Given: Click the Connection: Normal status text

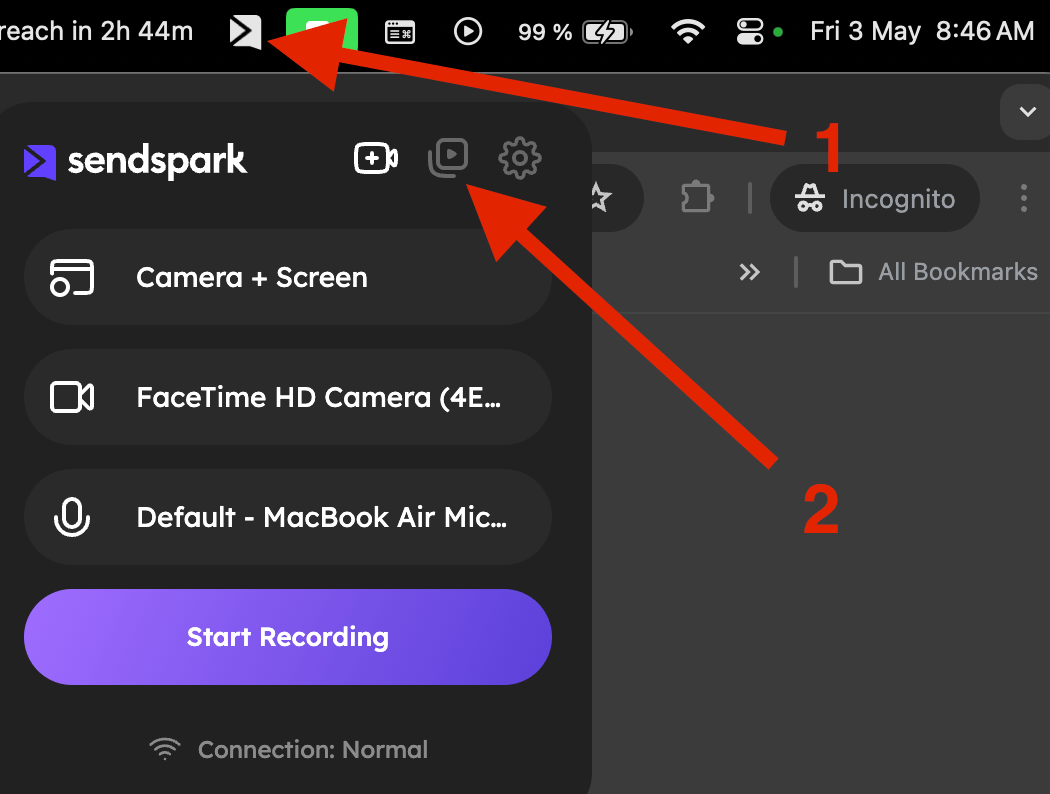Looking at the screenshot, I should click(x=313, y=750).
